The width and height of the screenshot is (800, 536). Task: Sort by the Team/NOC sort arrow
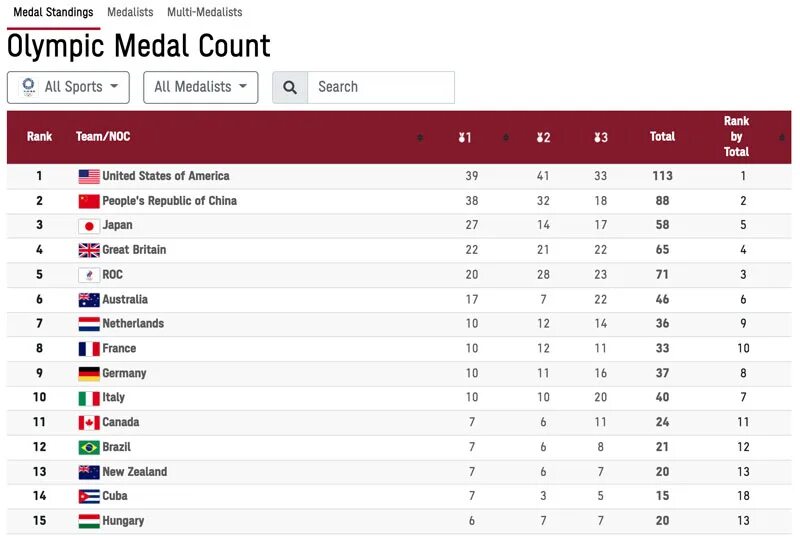tap(420, 137)
